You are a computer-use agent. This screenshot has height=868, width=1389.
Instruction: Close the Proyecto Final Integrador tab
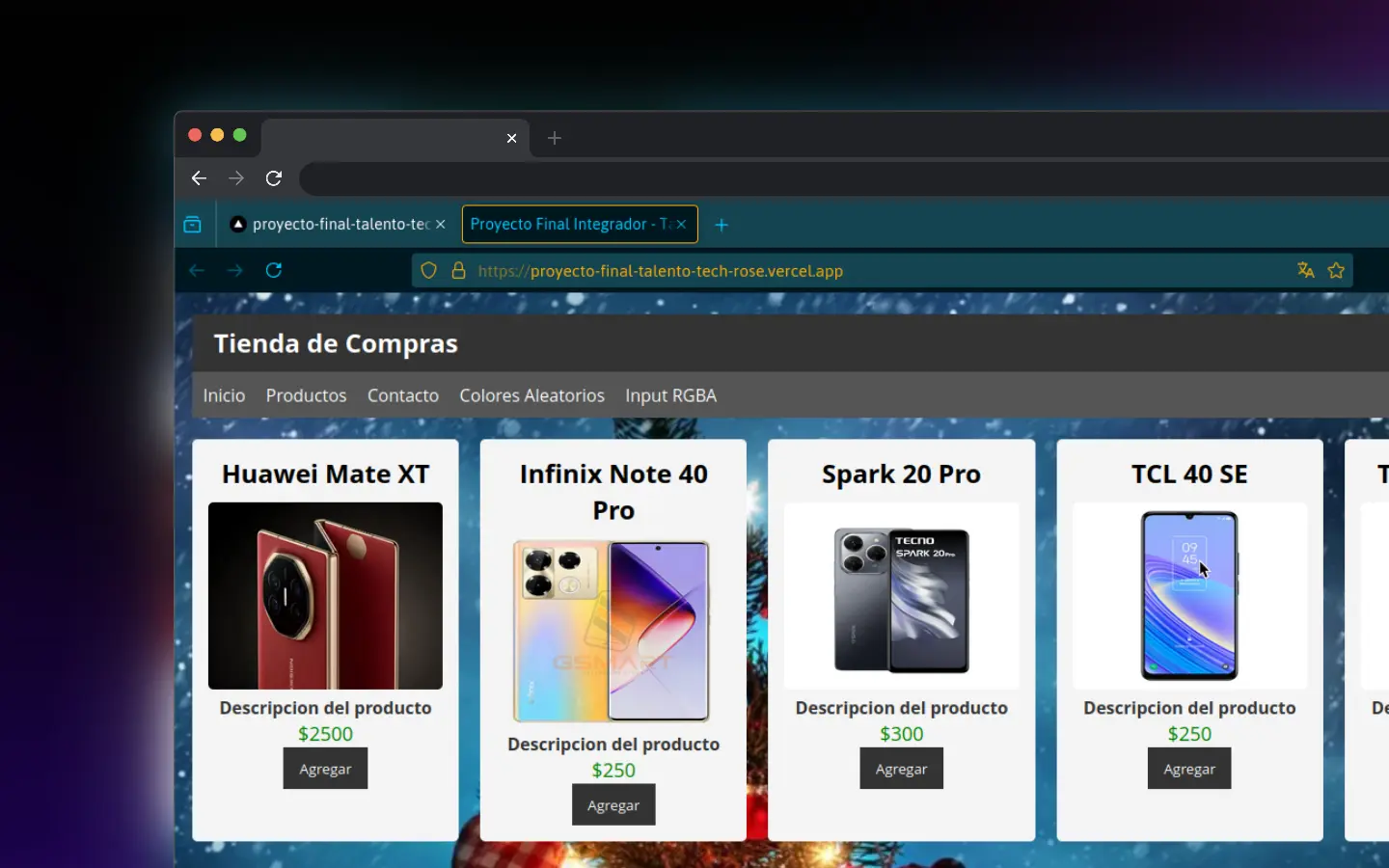click(x=681, y=224)
